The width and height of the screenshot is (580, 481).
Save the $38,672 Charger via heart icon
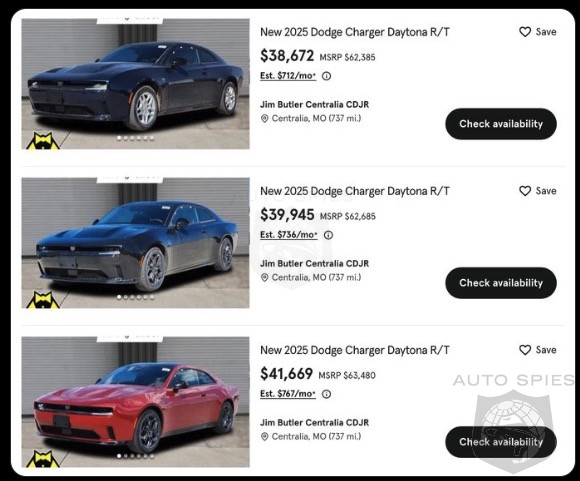525,32
